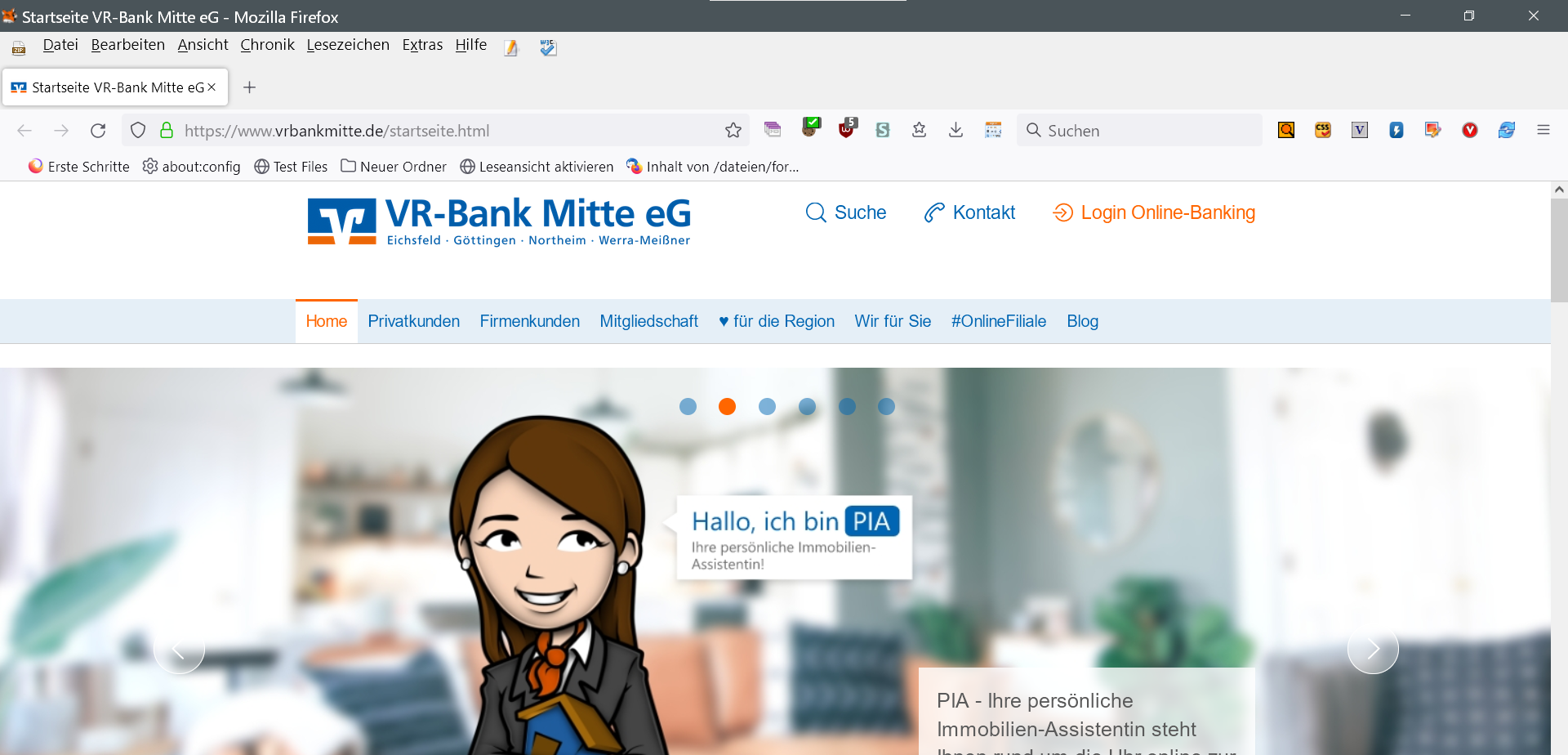The image size is (1568, 755).
Task: Open the bookmarks star tray icon
Action: coord(920,130)
